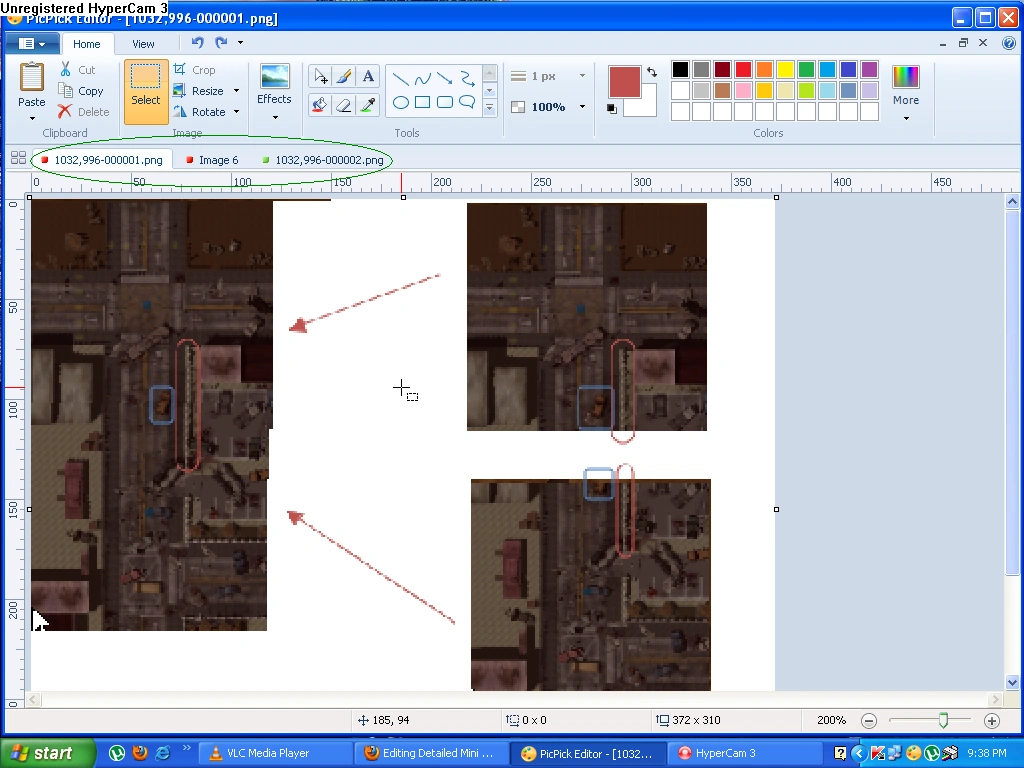The height and width of the screenshot is (768, 1024).
Task: Select the Brush tool
Action: (x=343, y=76)
